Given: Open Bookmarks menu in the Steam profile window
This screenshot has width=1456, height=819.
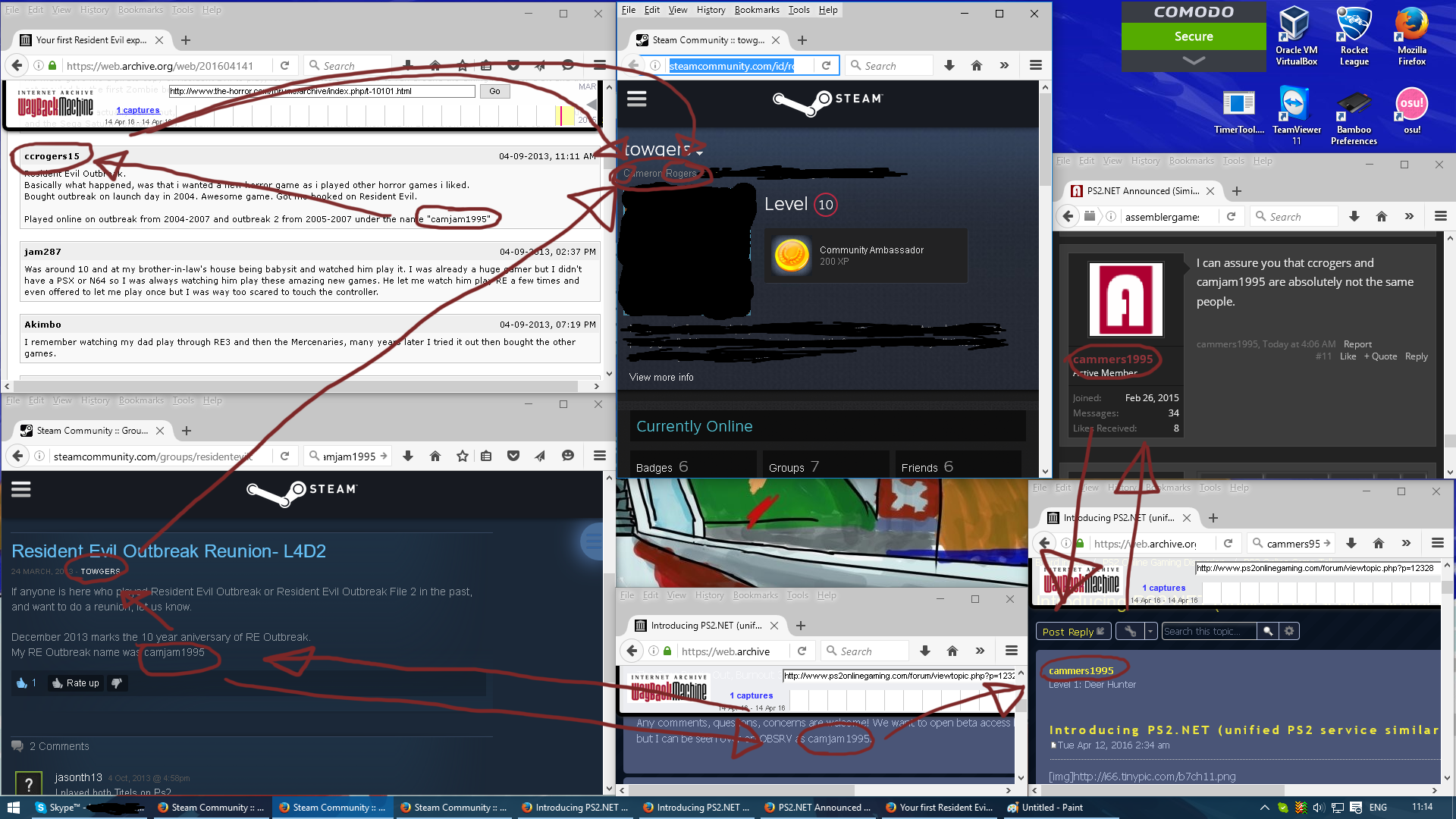Looking at the screenshot, I should (x=757, y=10).
